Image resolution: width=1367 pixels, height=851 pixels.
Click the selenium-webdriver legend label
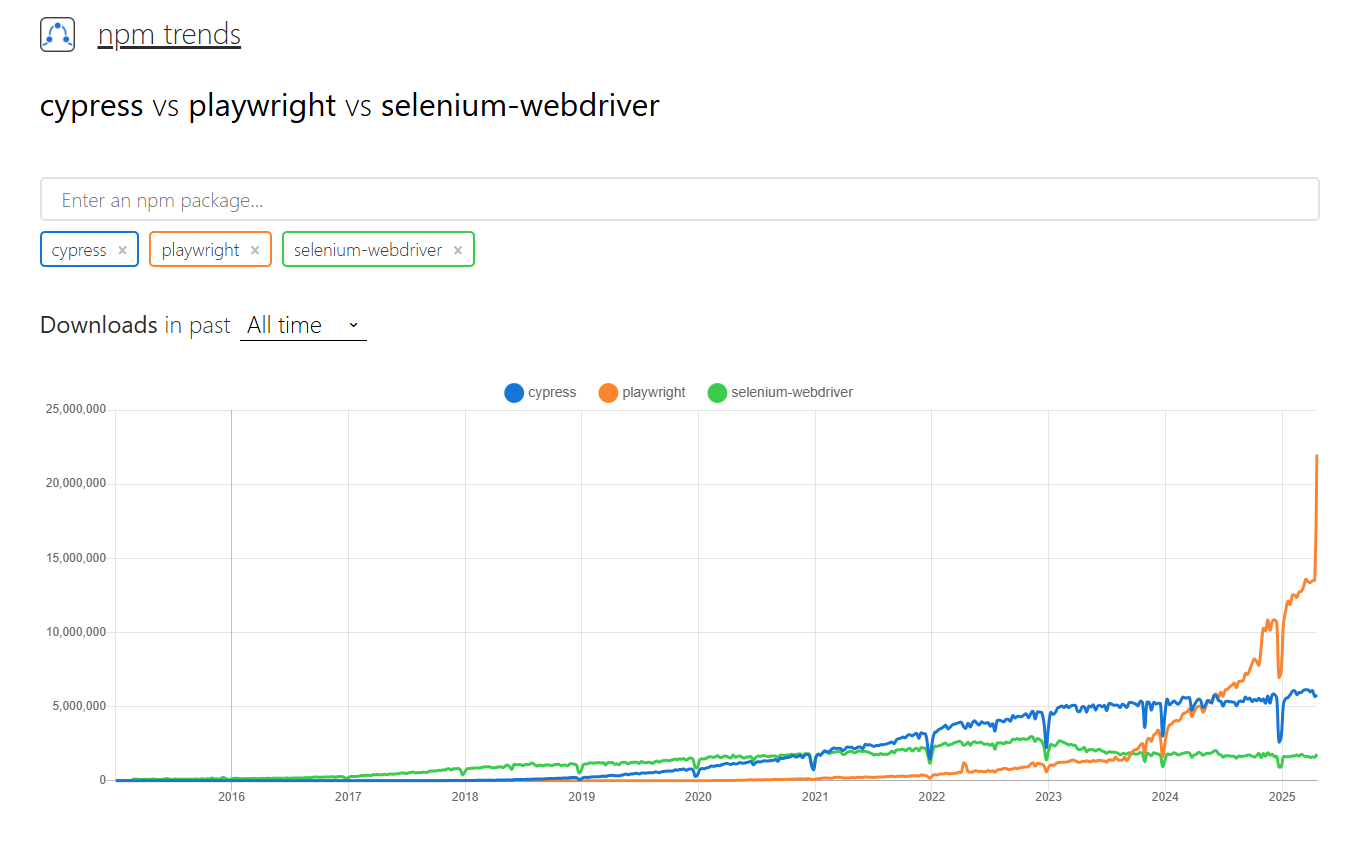792,393
